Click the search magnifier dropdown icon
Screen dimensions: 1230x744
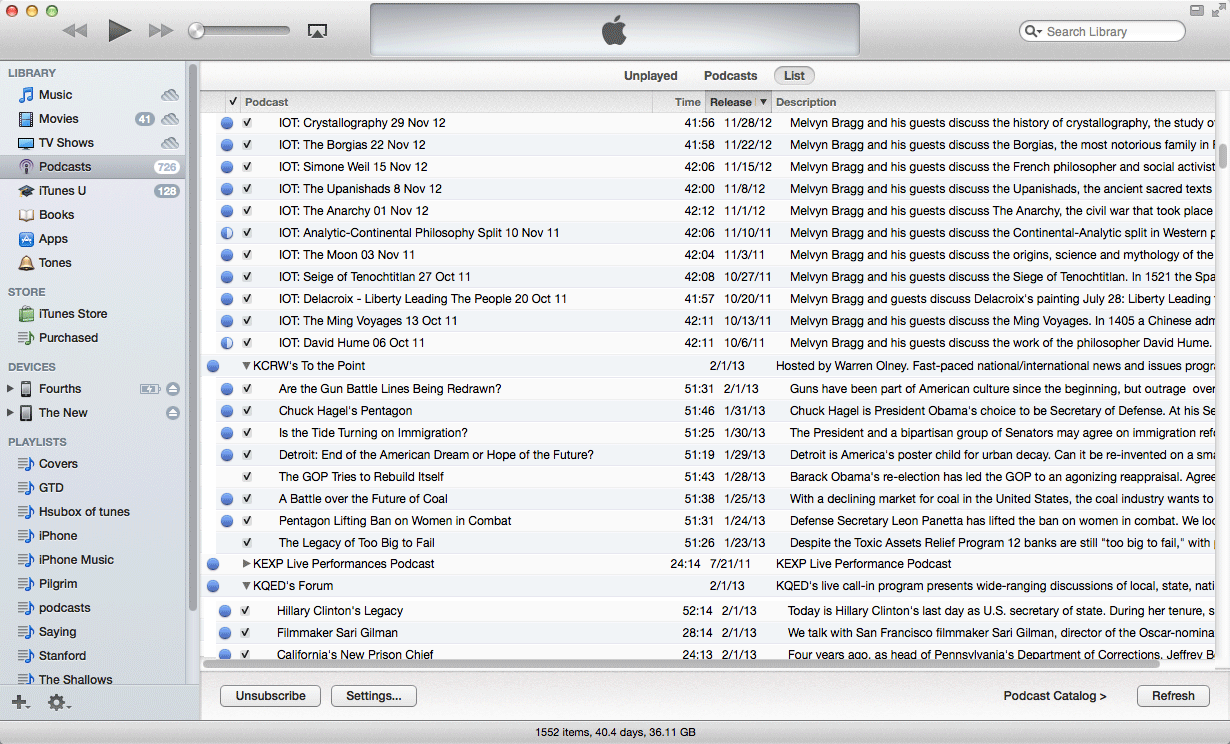pos(1034,32)
